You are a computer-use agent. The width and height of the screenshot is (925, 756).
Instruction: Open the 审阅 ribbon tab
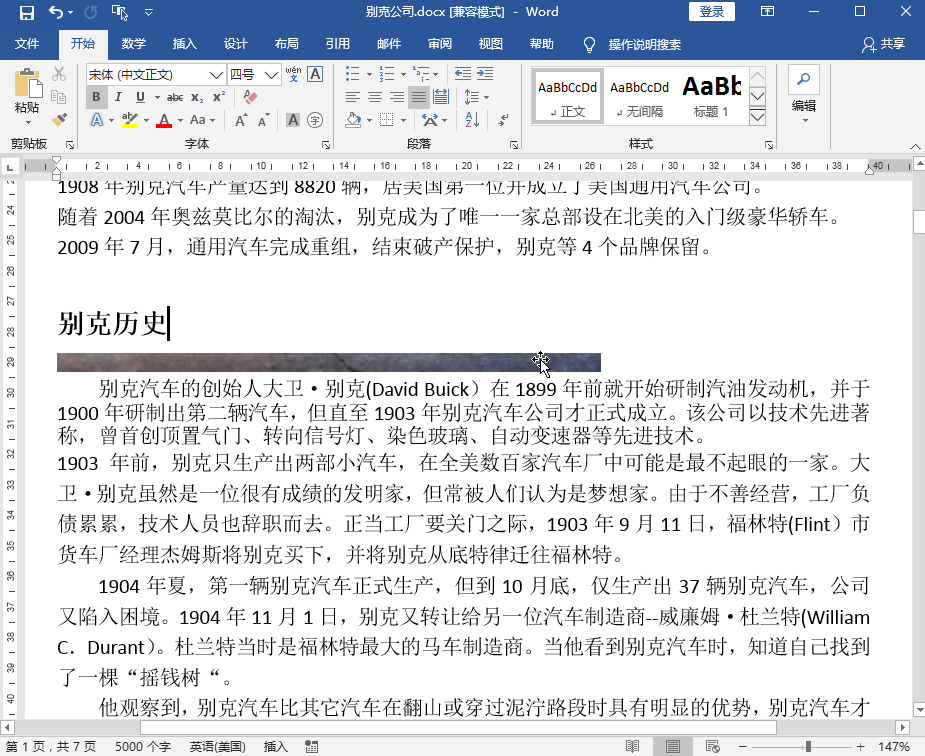[x=440, y=44]
